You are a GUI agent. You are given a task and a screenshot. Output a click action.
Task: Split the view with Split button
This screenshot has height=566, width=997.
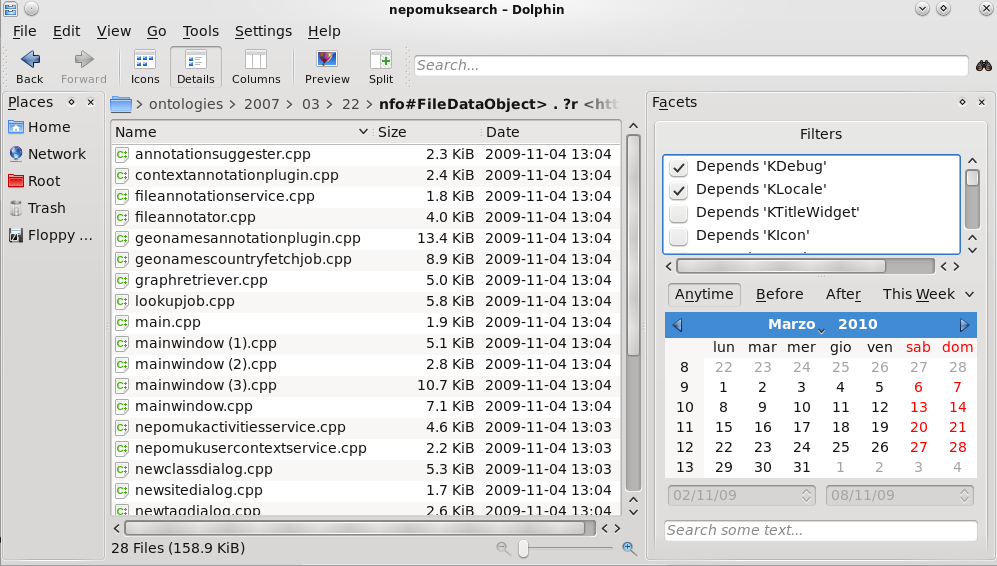380,66
